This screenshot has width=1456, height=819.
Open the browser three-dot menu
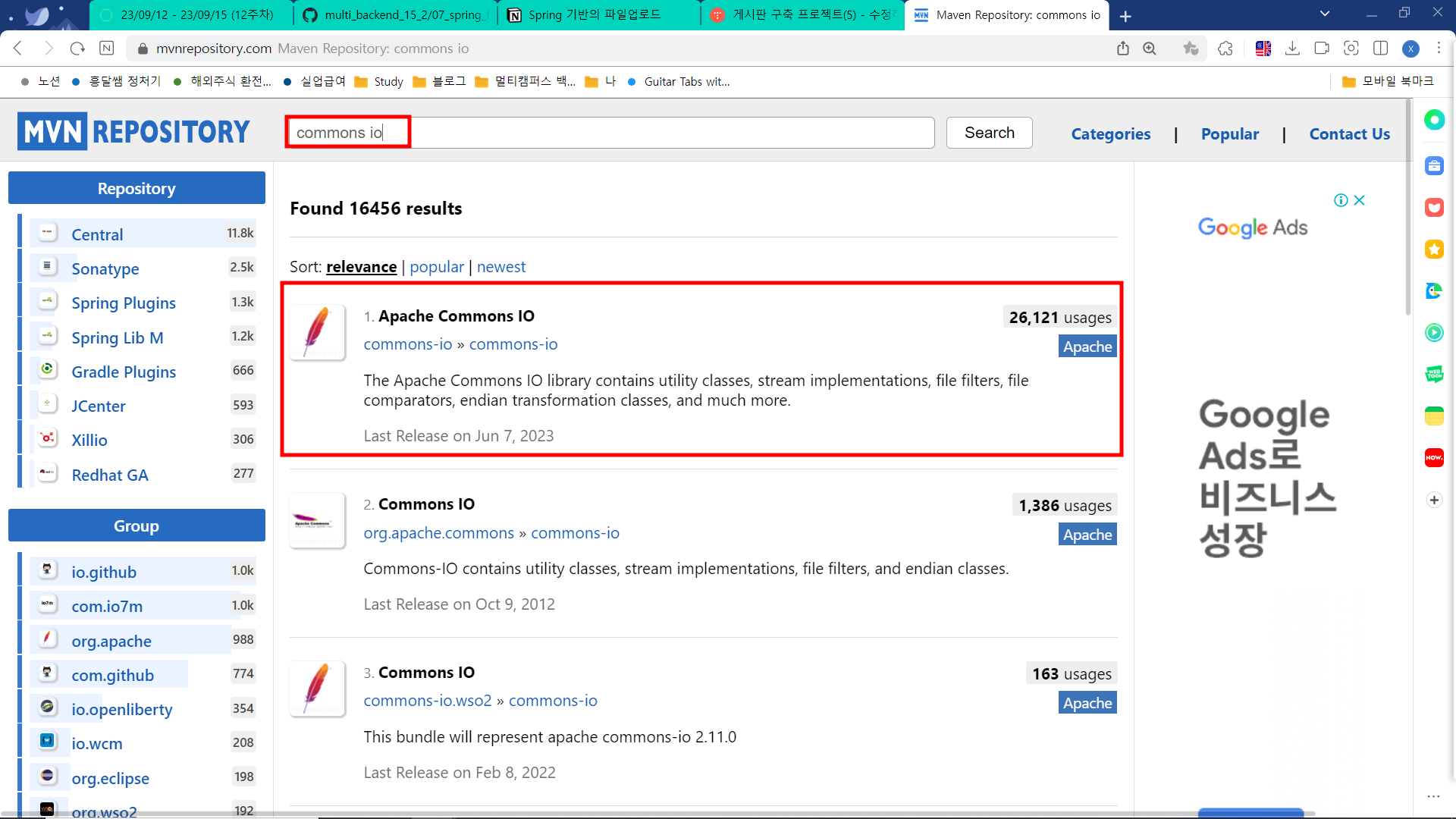(x=1439, y=49)
